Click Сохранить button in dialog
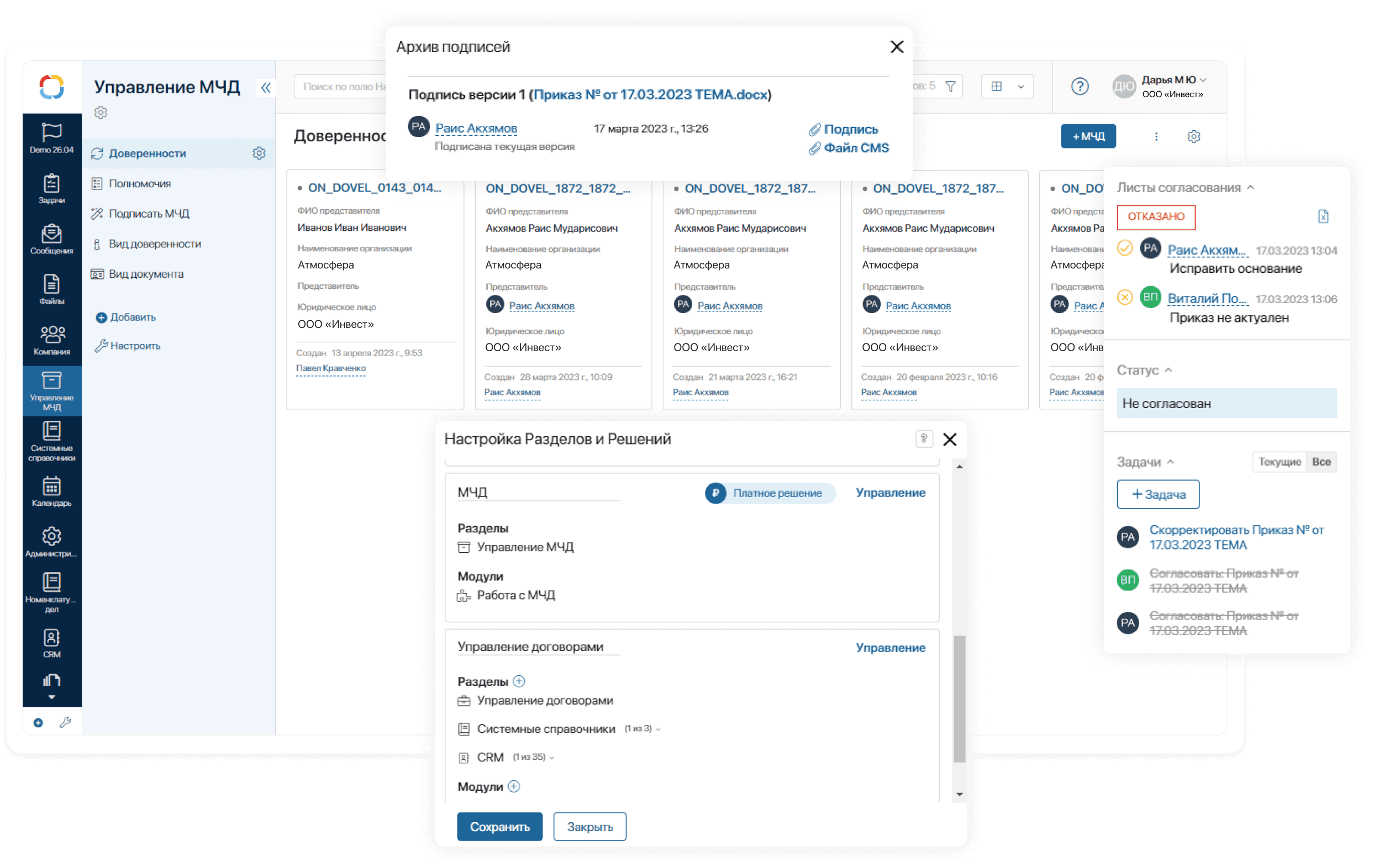The image size is (1374, 868). (500, 827)
